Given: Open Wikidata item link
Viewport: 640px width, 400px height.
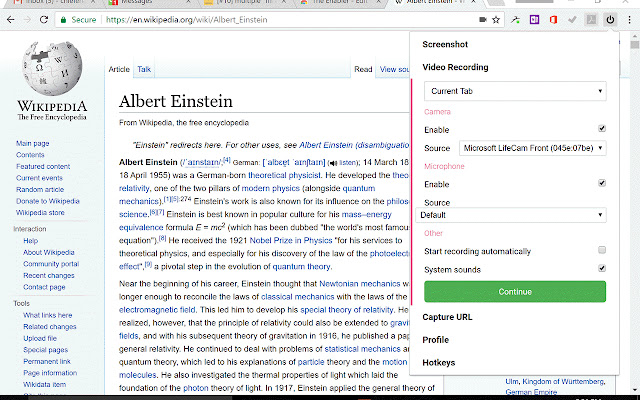Looking at the screenshot, I should click(x=44, y=384).
